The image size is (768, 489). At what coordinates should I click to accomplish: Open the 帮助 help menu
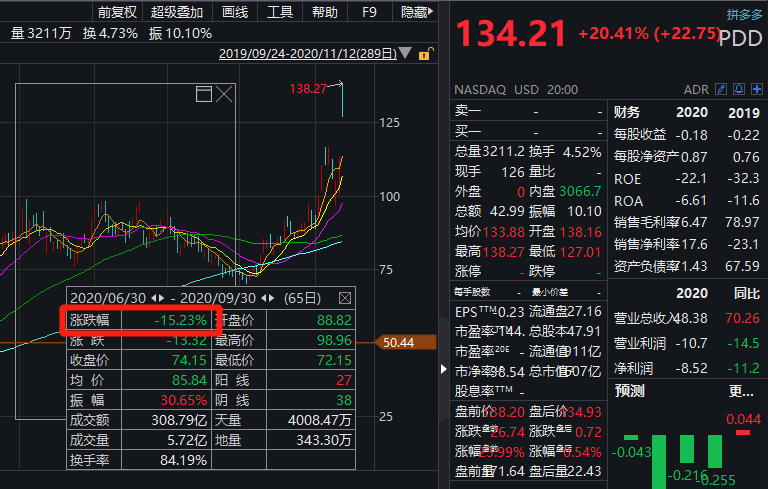click(325, 12)
